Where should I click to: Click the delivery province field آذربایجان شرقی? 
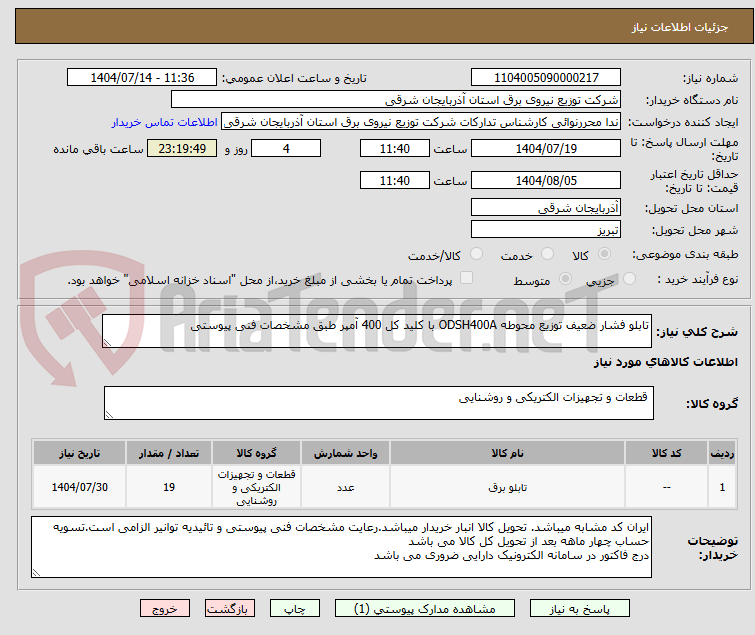click(x=546, y=207)
